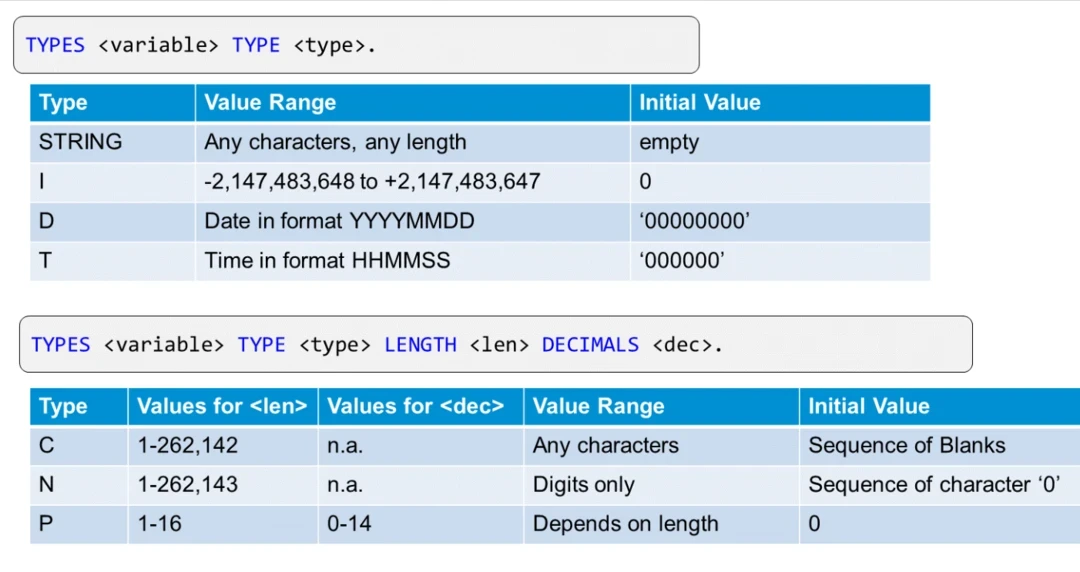Image resolution: width=1080 pixels, height=572 pixels.
Task: Click the 'Digits only' value range cell
Action: point(583,485)
